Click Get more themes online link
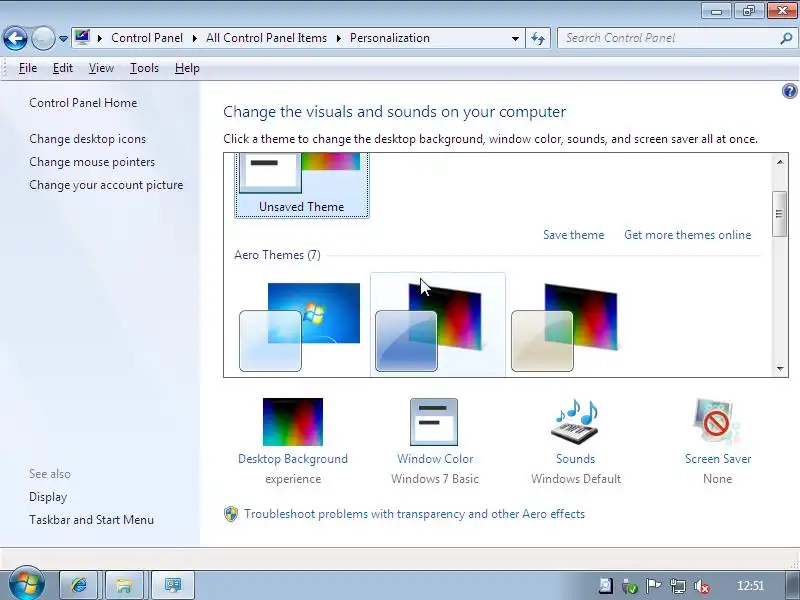The height and width of the screenshot is (600, 800). pyautogui.click(x=688, y=235)
